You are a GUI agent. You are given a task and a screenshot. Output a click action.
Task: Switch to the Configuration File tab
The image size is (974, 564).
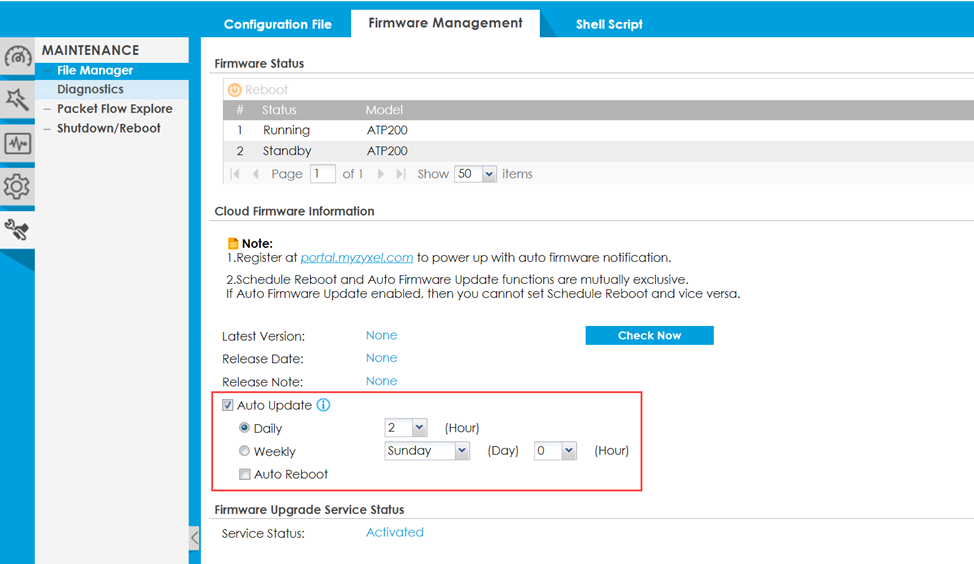pyautogui.click(x=277, y=24)
